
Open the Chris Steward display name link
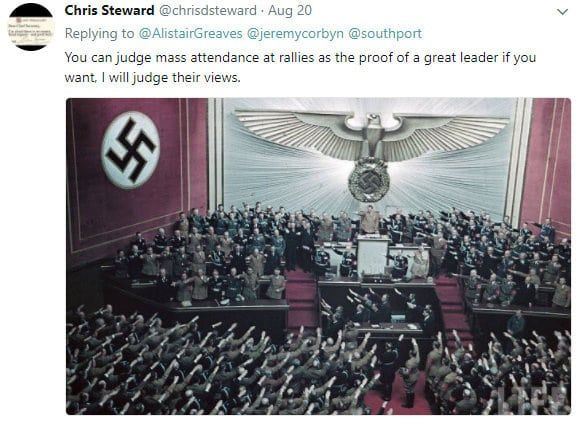click(109, 10)
